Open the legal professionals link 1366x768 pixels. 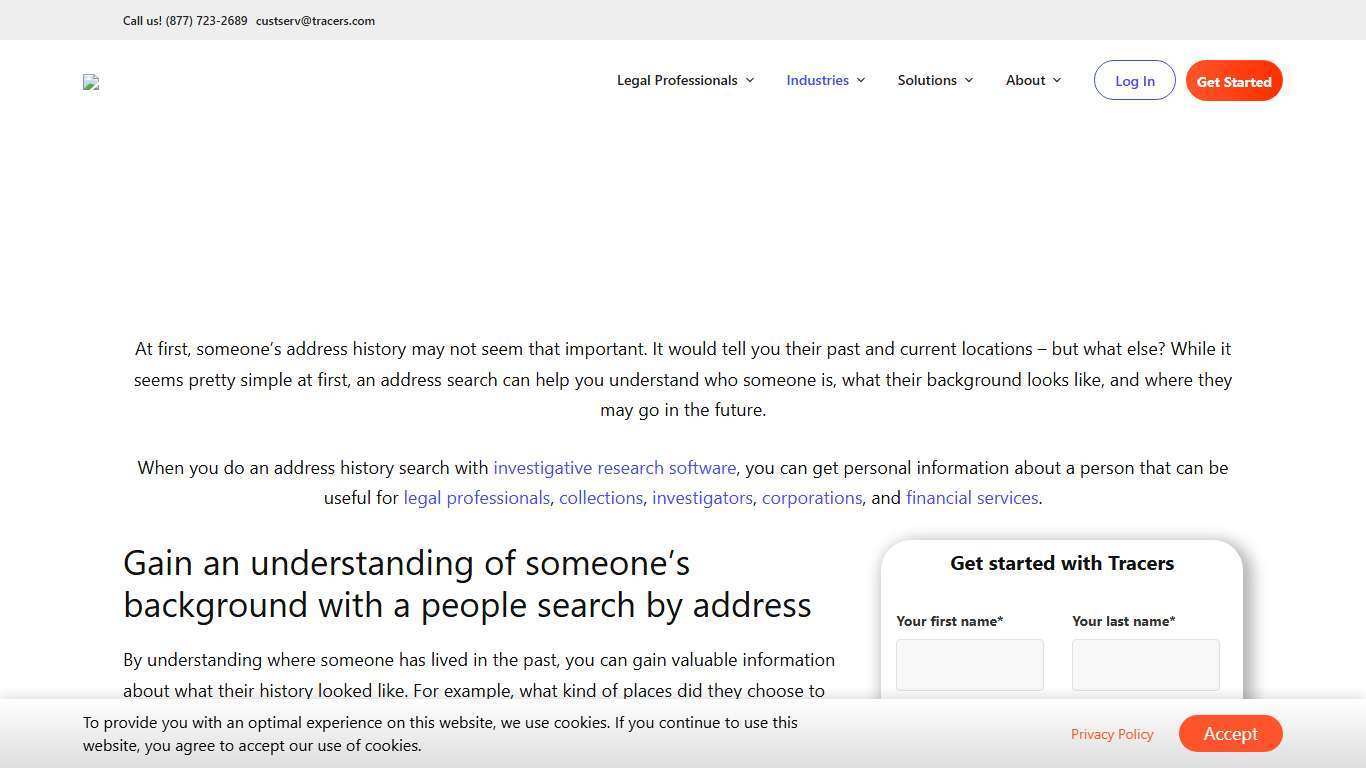point(476,497)
